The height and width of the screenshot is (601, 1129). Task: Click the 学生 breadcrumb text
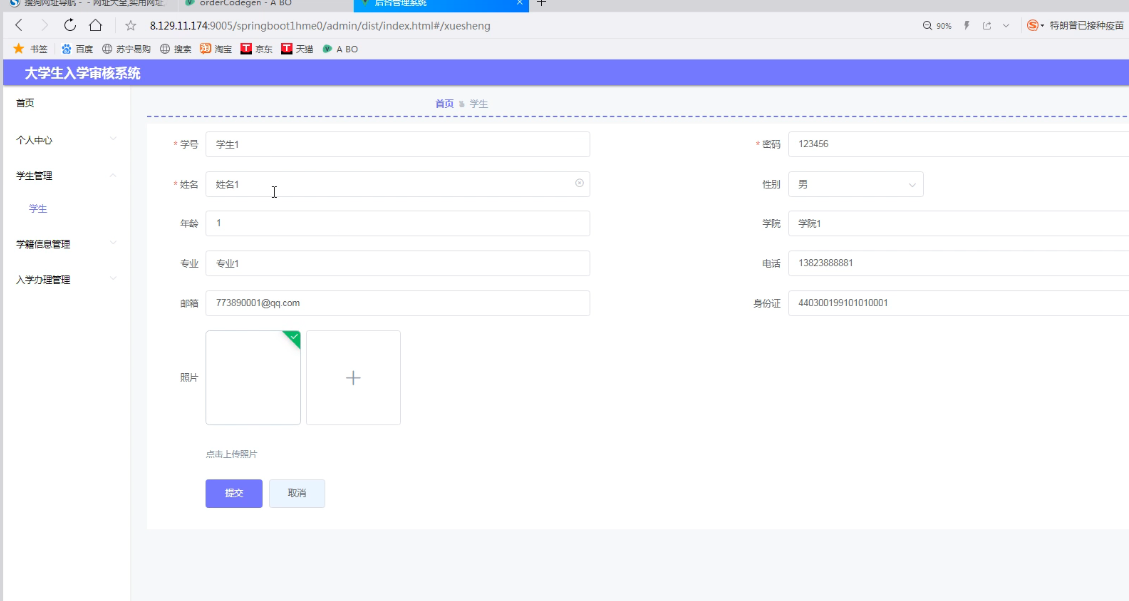pos(479,104)
